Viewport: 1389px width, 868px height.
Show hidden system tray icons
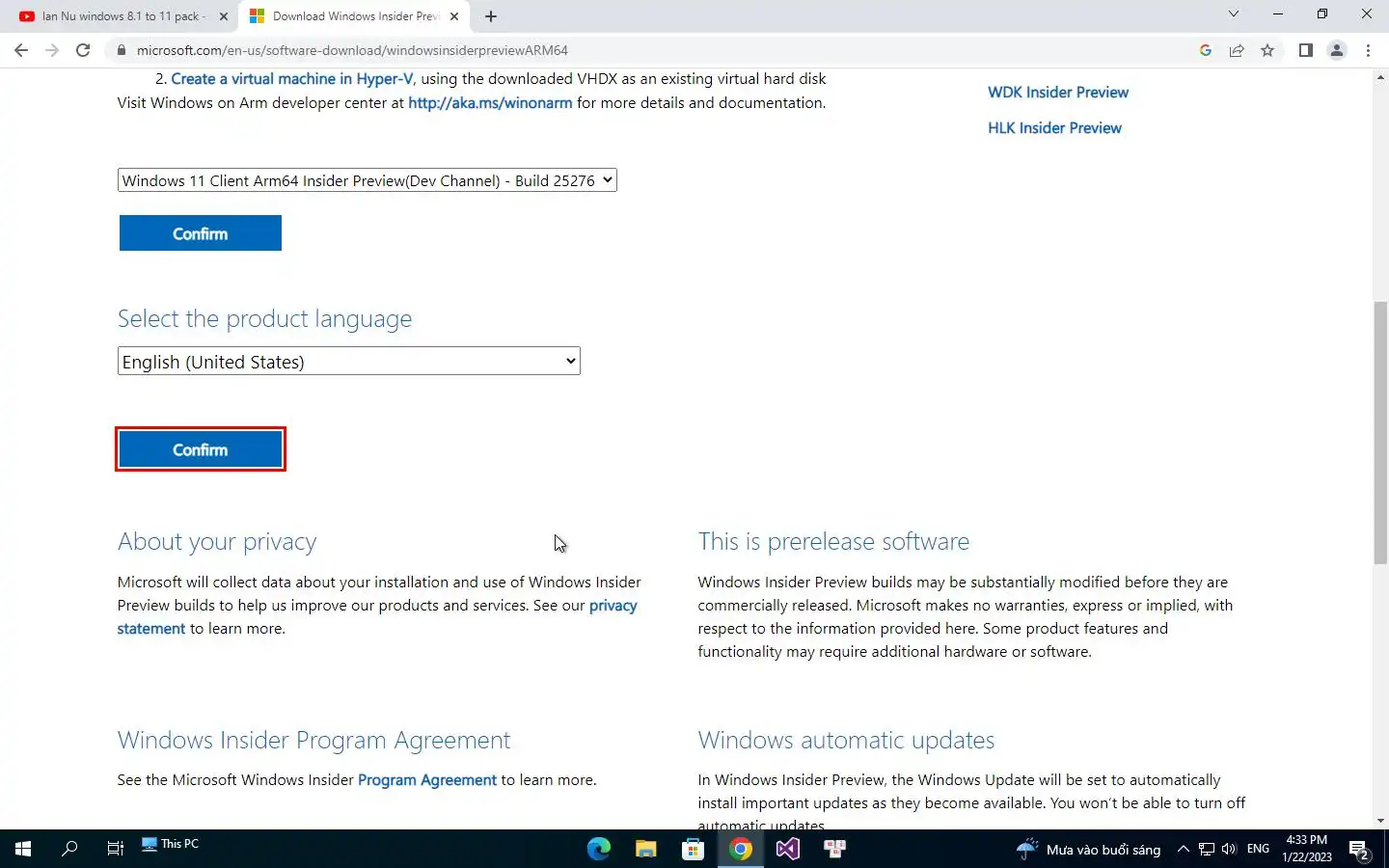(x=1183, y=849)
